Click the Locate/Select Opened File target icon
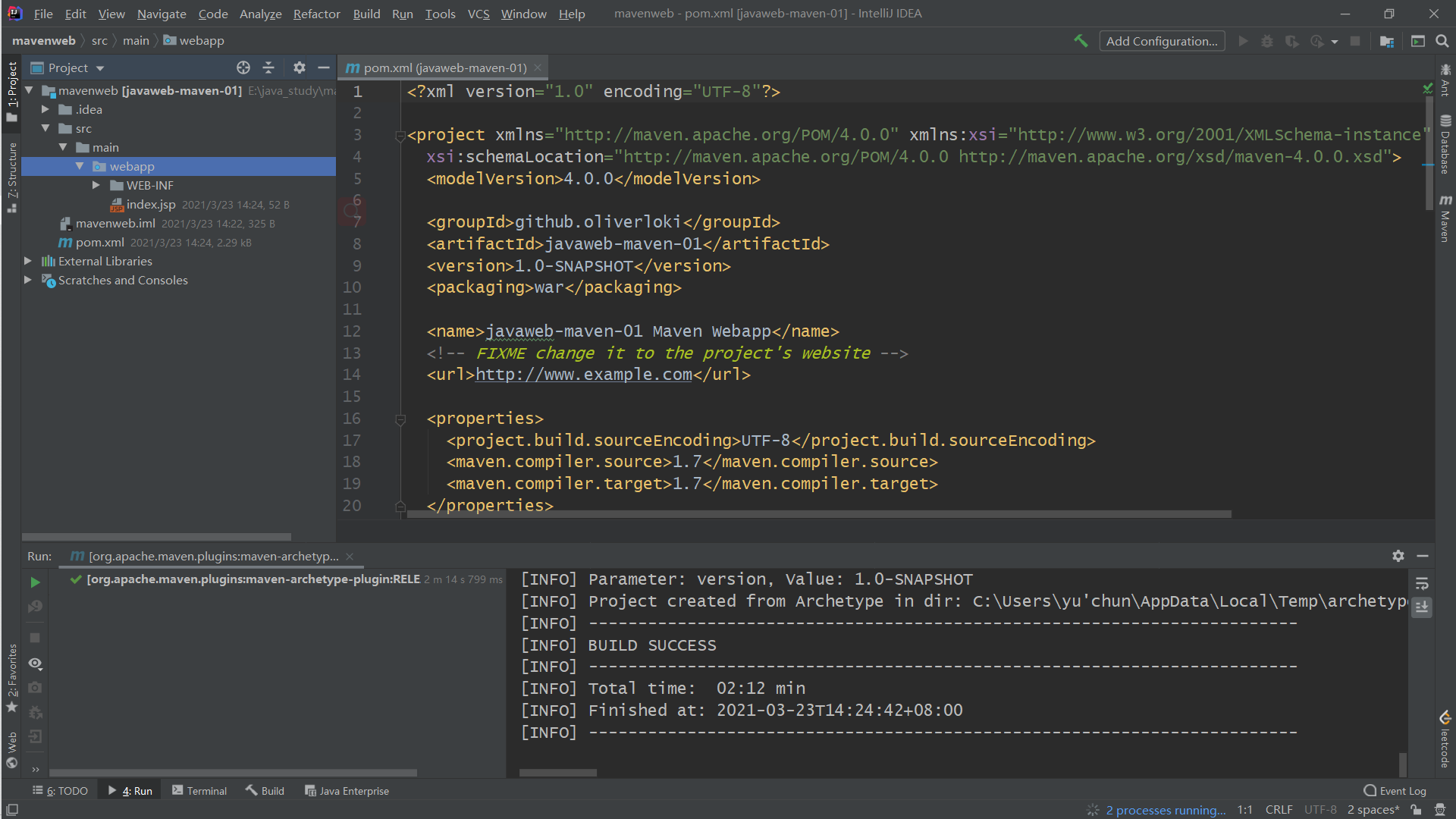Viewport: 1456px width, 819px height. tap(243, 67)
